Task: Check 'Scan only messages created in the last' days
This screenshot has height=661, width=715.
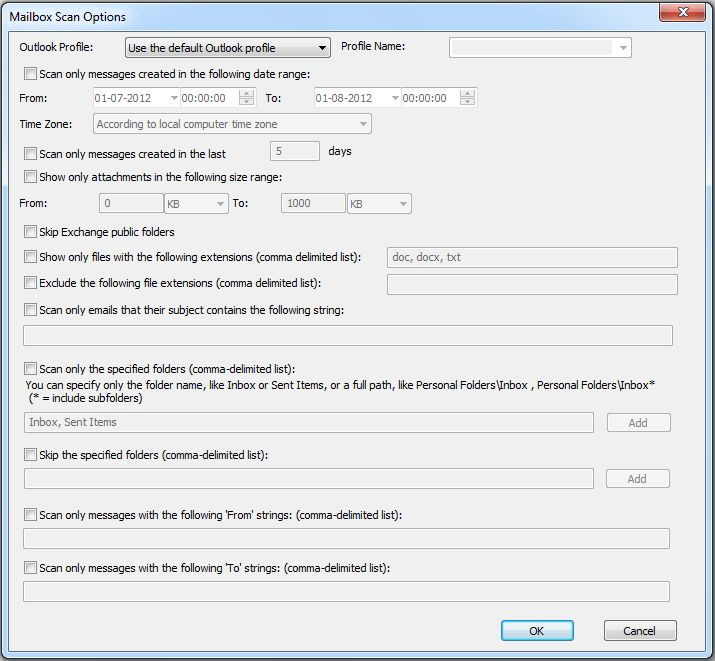Action: [x=31, y=153]
